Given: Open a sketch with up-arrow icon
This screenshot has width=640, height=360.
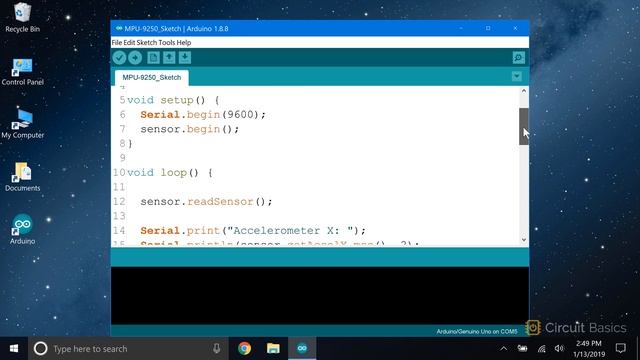Looking at the screenshot, I should (169, 58).
